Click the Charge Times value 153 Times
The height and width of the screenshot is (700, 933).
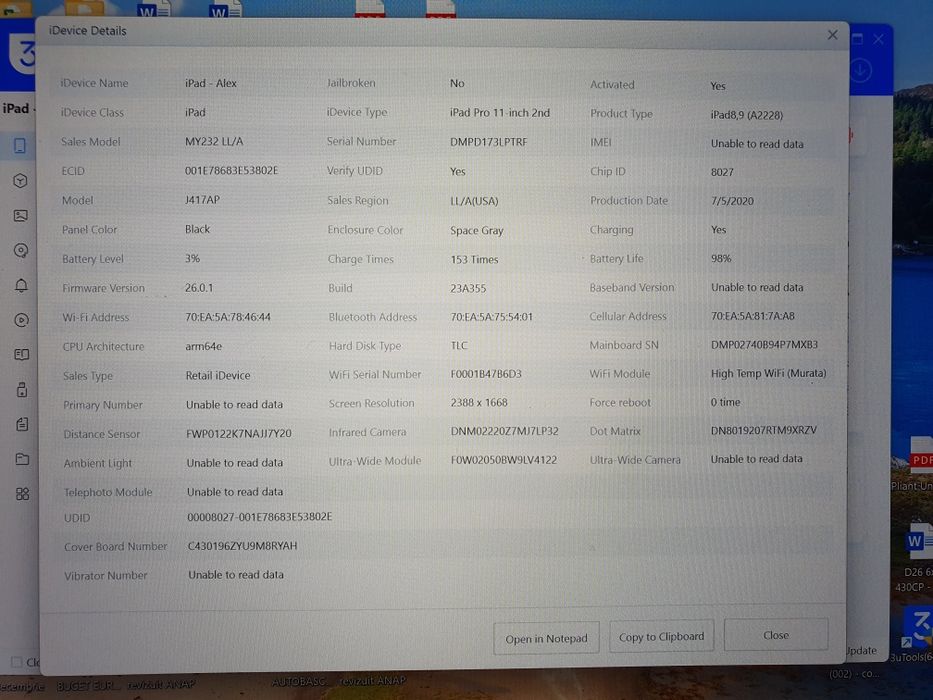click(474, 259)
